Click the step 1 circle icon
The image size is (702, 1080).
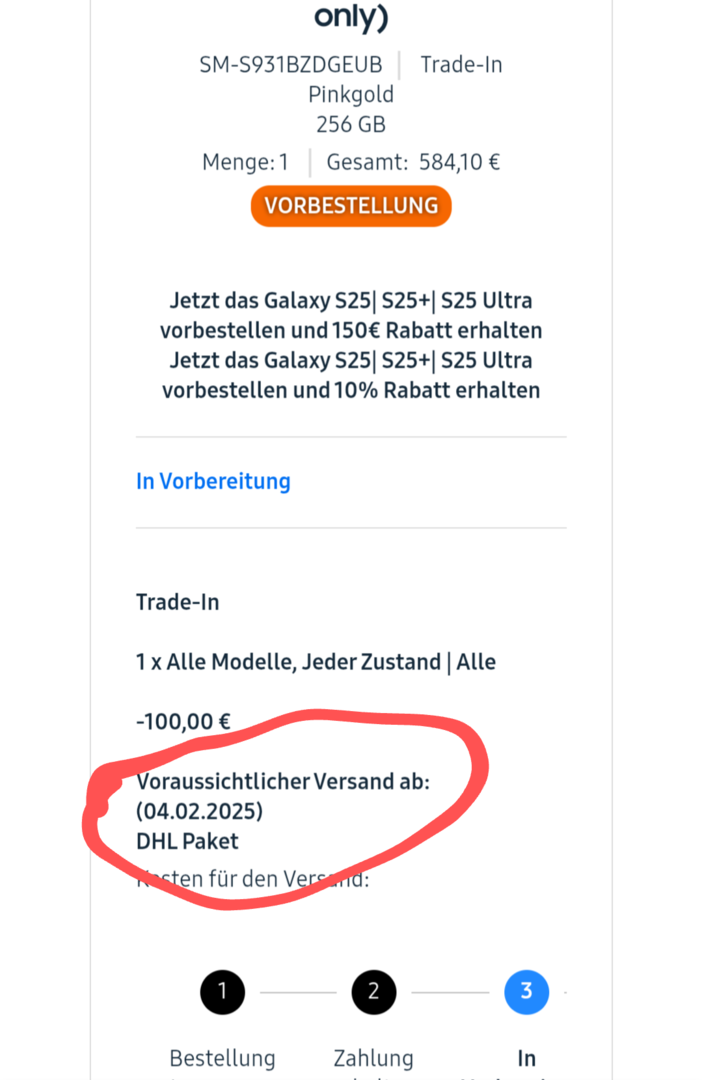pos(222,992)
